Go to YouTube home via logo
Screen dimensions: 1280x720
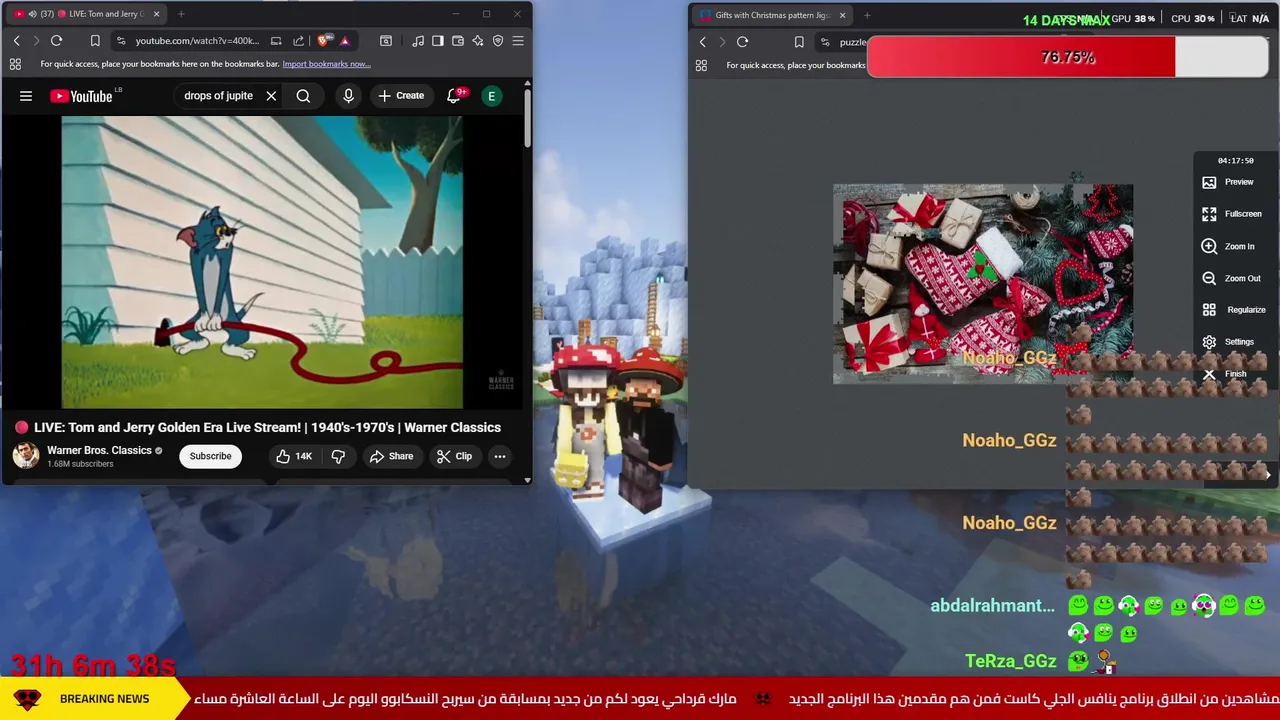click(82, 96)
